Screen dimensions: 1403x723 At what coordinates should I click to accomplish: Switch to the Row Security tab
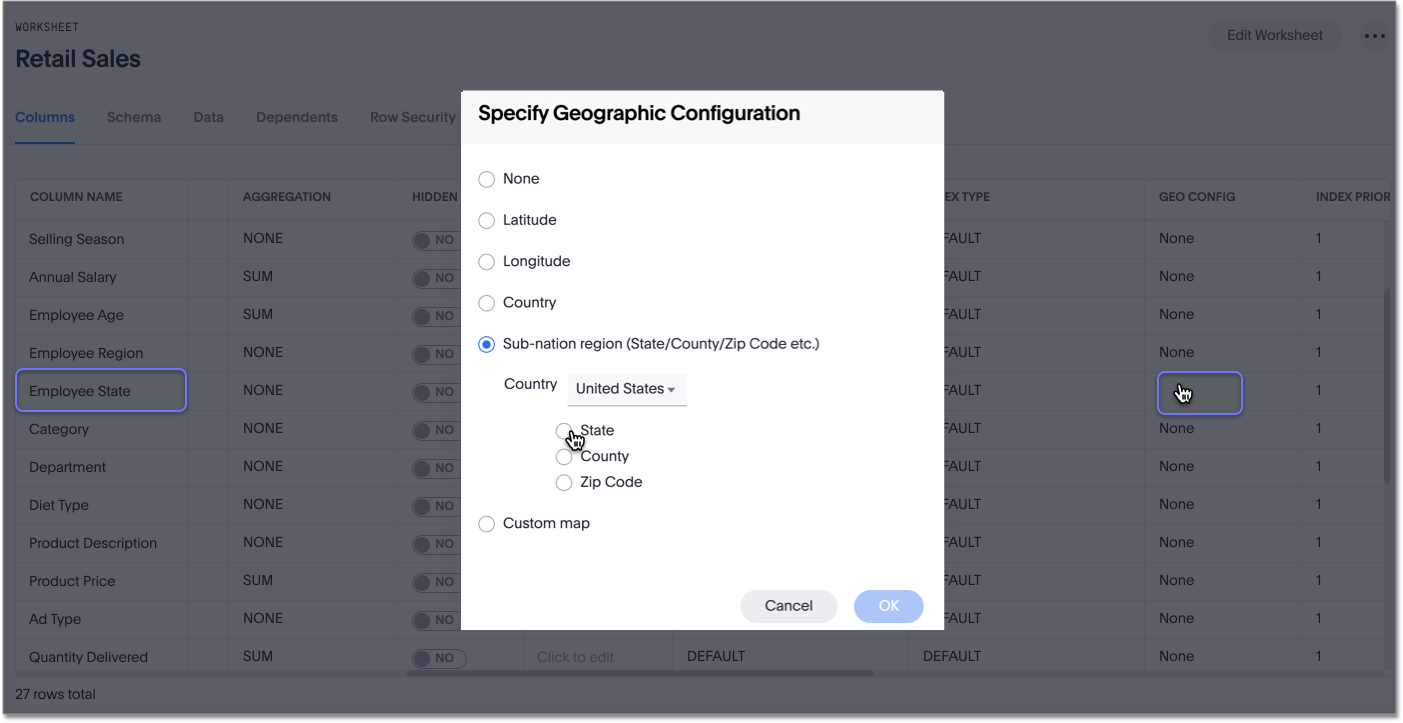pyautogui.click(x=412, y=117)
